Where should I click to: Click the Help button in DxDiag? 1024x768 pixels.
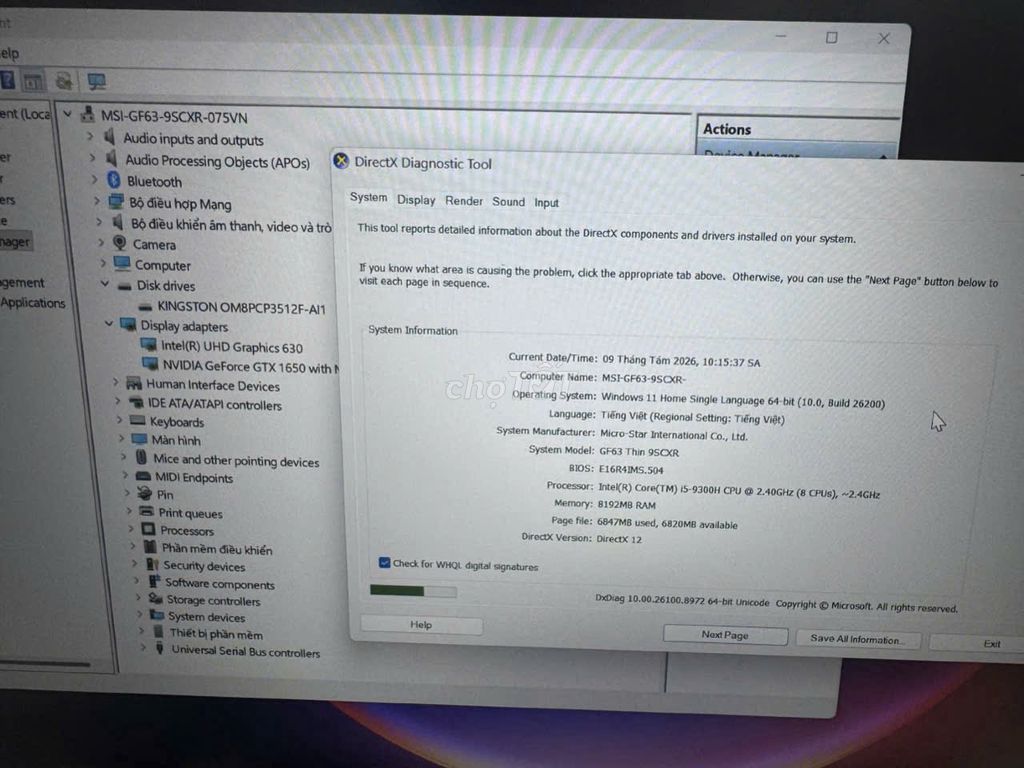click(x=421, y=625)
